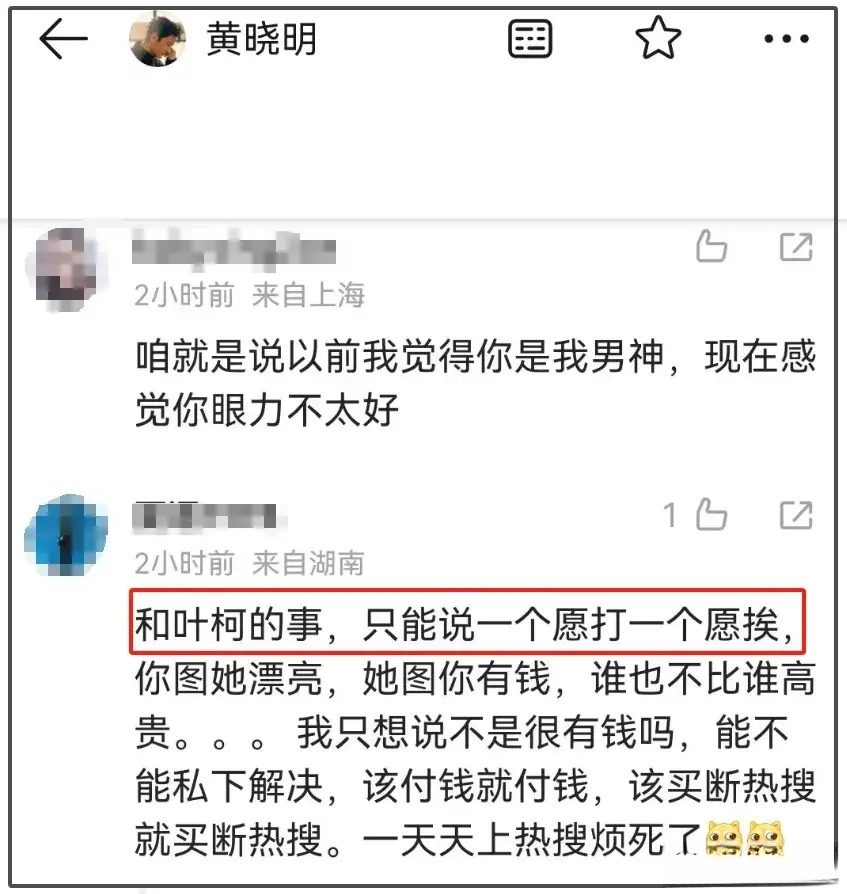Image resolution: width=847 pixels, height=894 pixels.
Task: Tap the 来自湖南 location label
Action: click(x=308, y=563)
